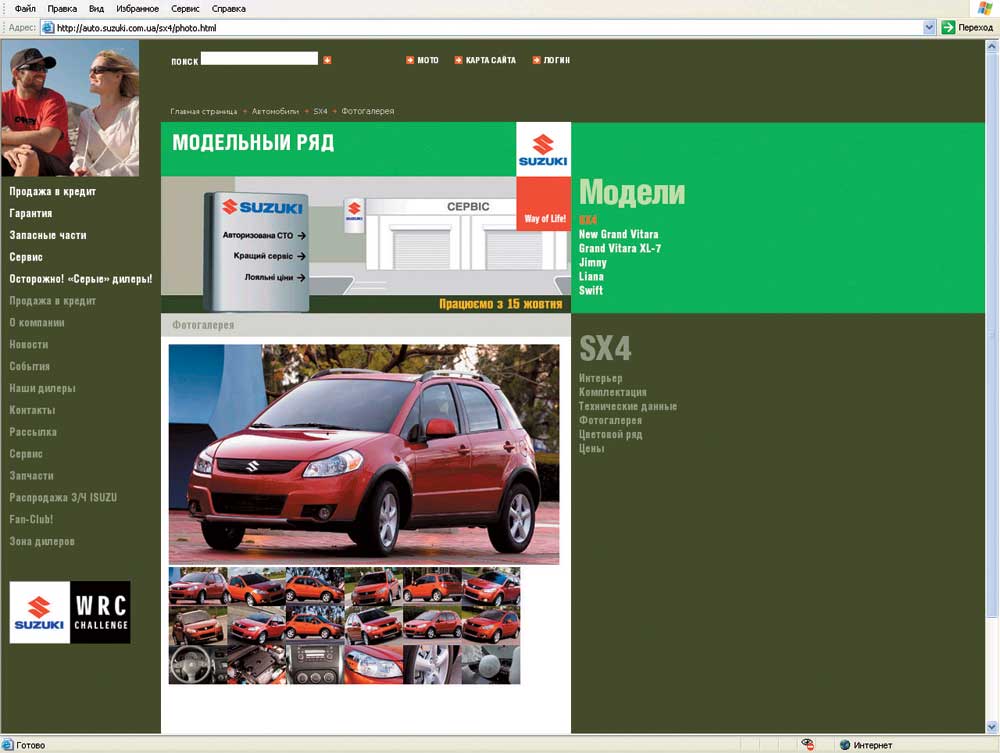
Task: Click the Suzuki logo in the header banner
Action: pos(543,150)
